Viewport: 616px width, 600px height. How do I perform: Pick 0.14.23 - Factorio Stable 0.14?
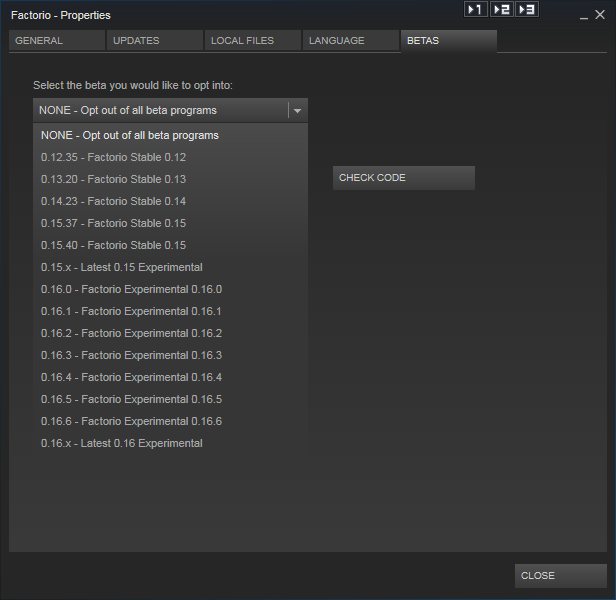click(x=170, y=201)
